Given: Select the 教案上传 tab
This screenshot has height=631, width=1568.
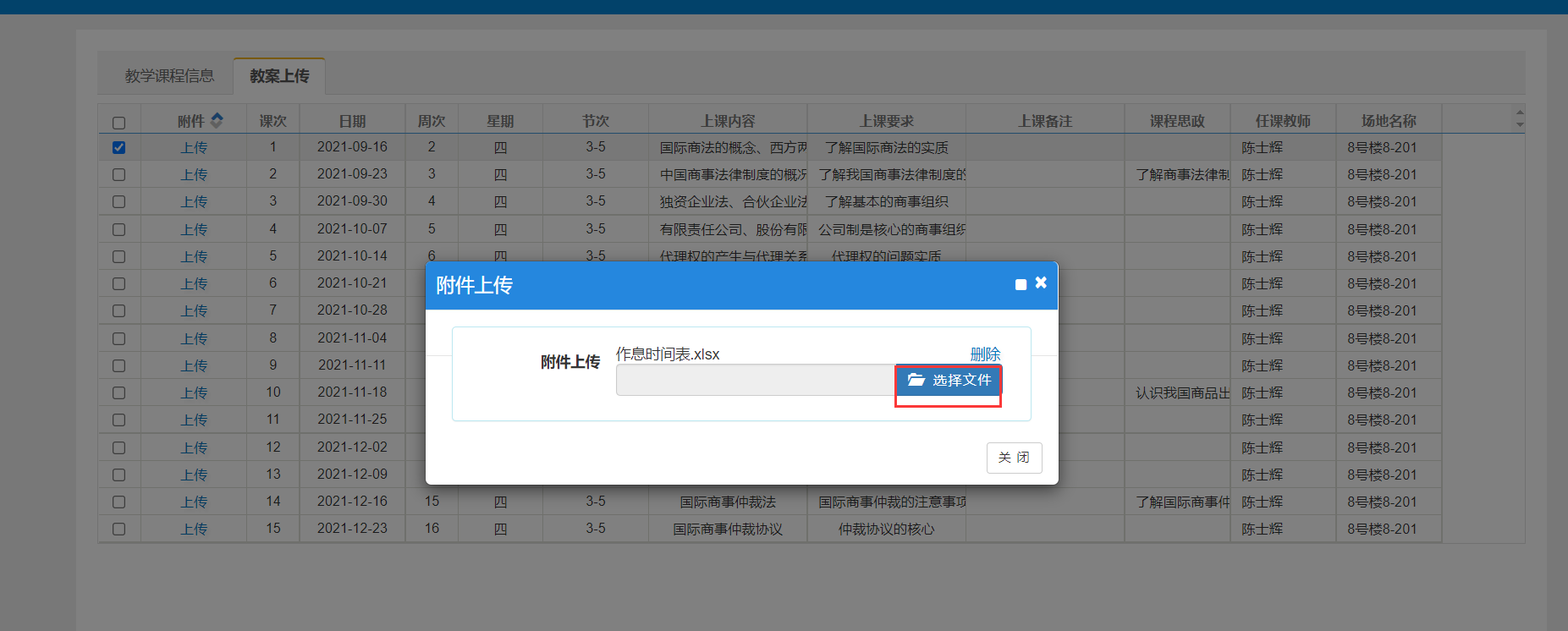Looking at the screenshot, I should pyautogui.click(x=279, y=76).
